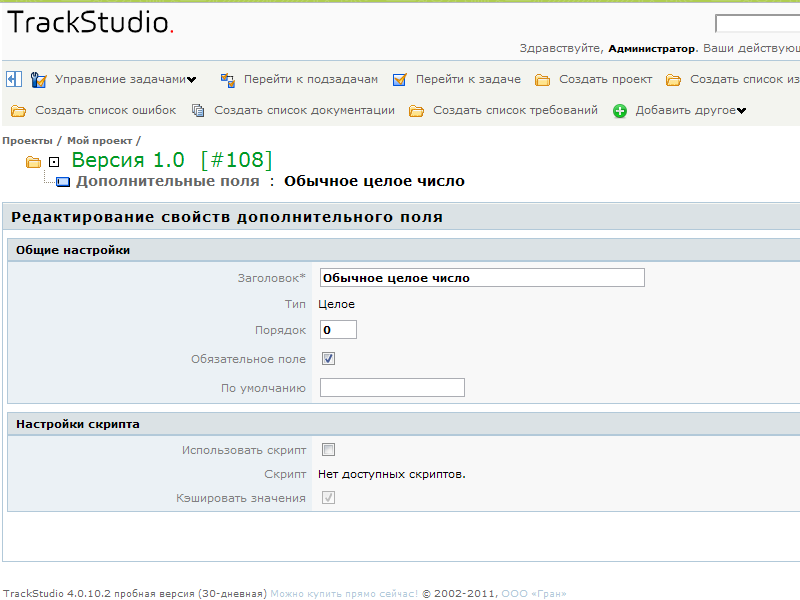
Task: Click the folder icon beside Создать проект
Action: coord(542,80)
